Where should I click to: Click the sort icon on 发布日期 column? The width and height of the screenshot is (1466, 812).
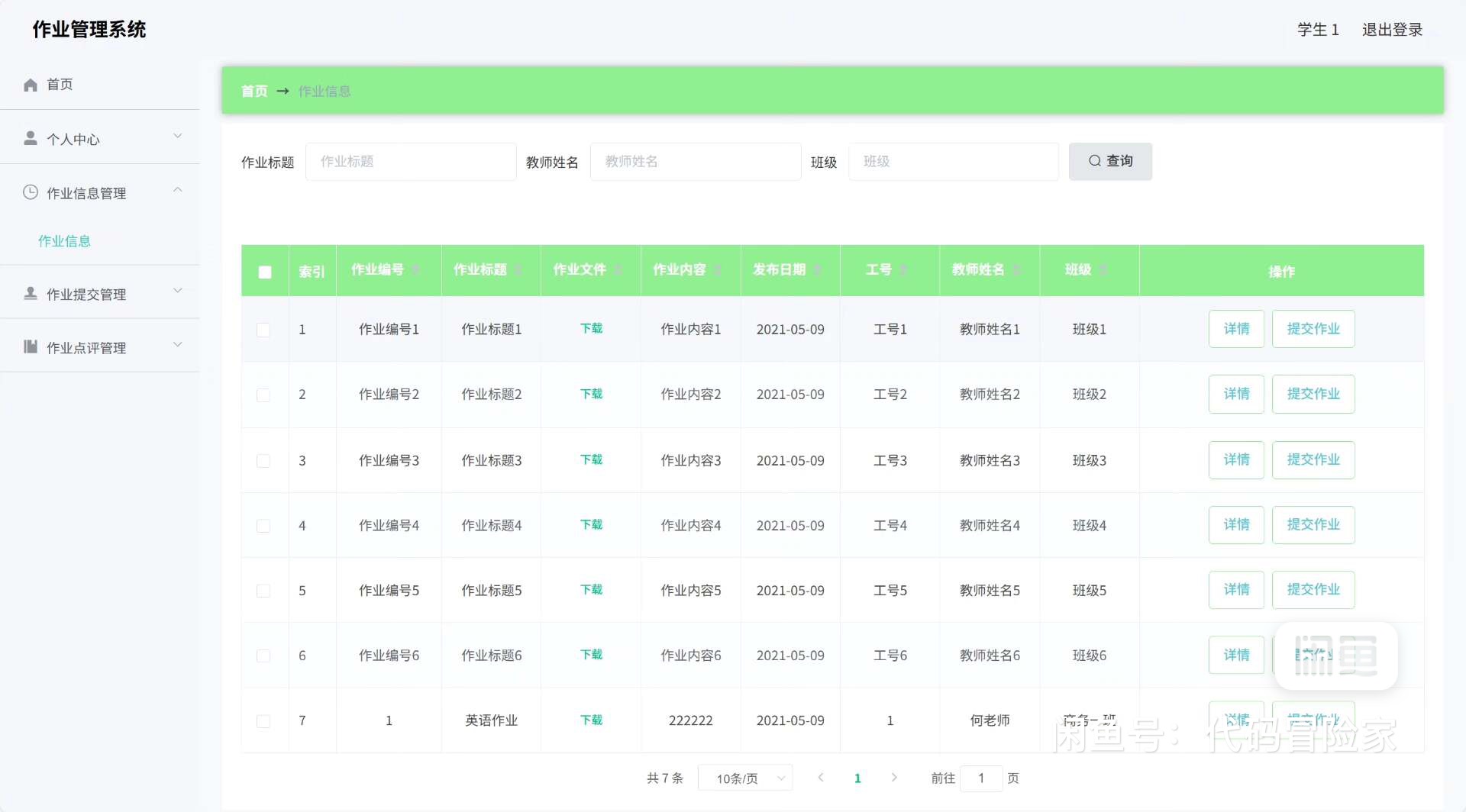(818, 269)
